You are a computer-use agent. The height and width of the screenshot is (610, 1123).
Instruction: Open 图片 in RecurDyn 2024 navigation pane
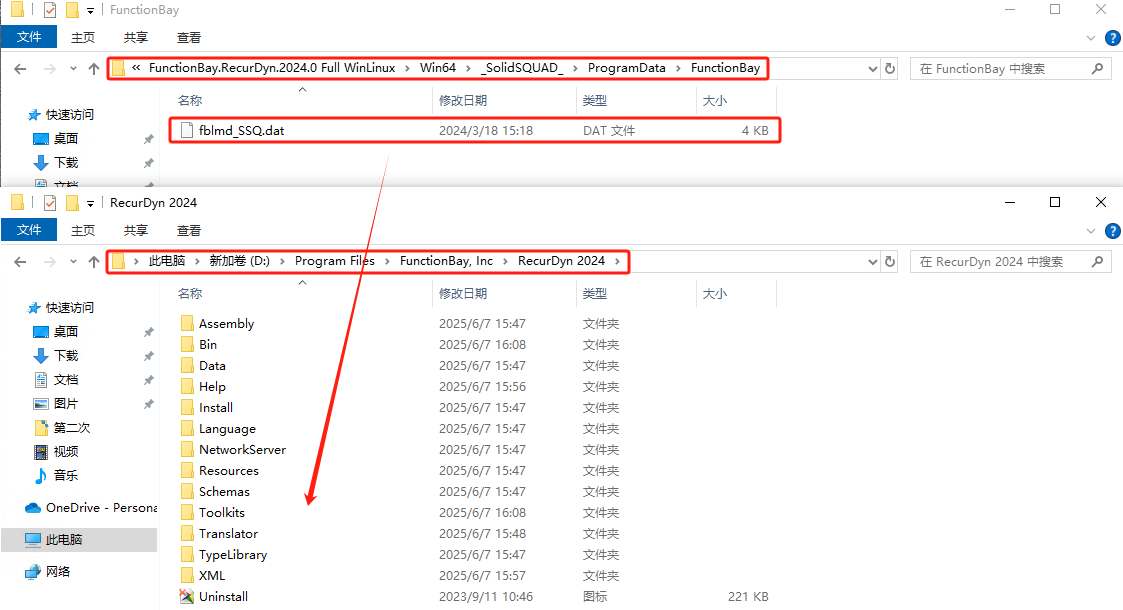57,404
